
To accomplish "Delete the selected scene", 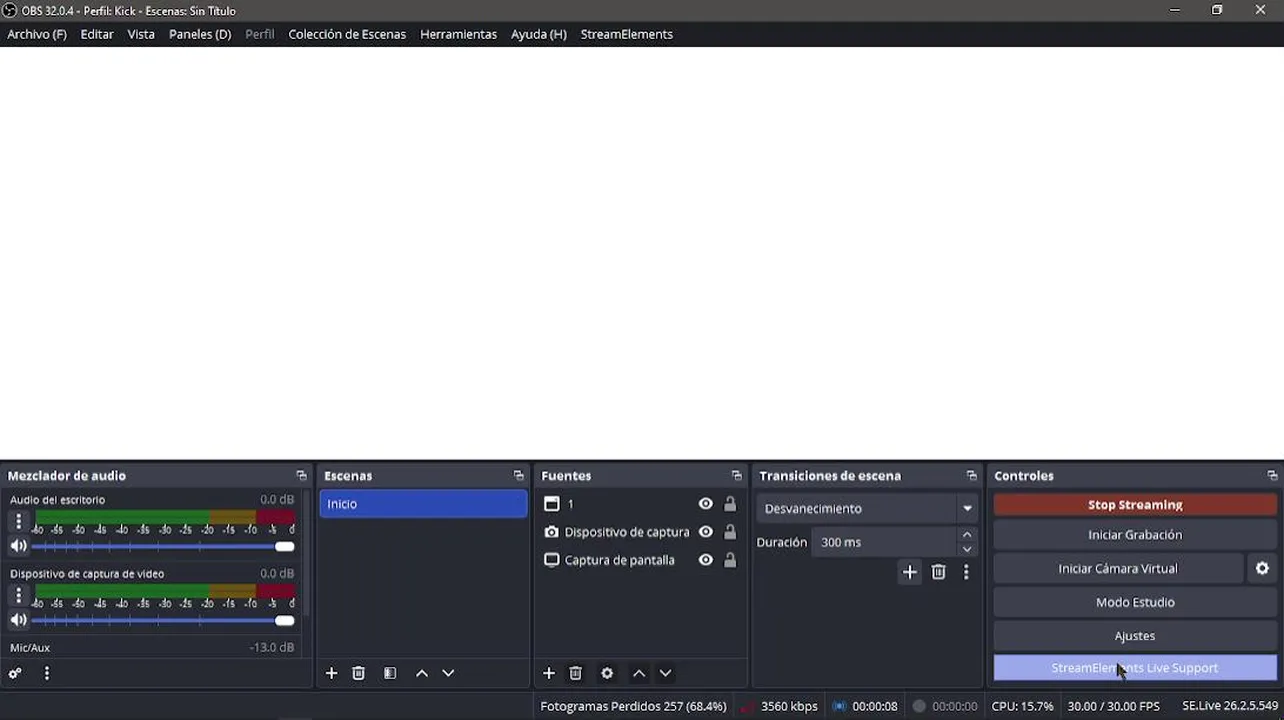I will click(x=359, y=674).
